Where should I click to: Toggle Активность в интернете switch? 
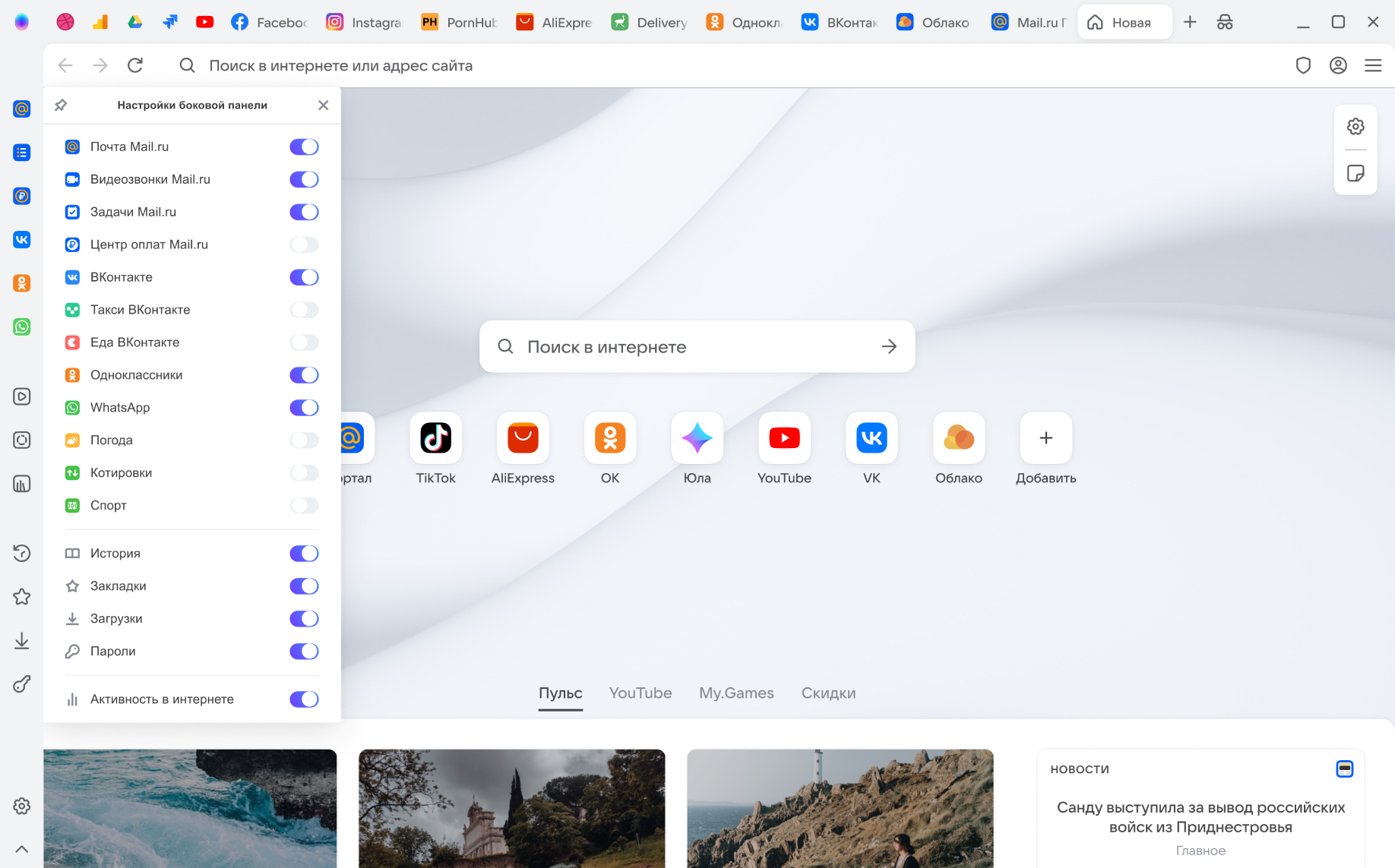coord(304,699)
